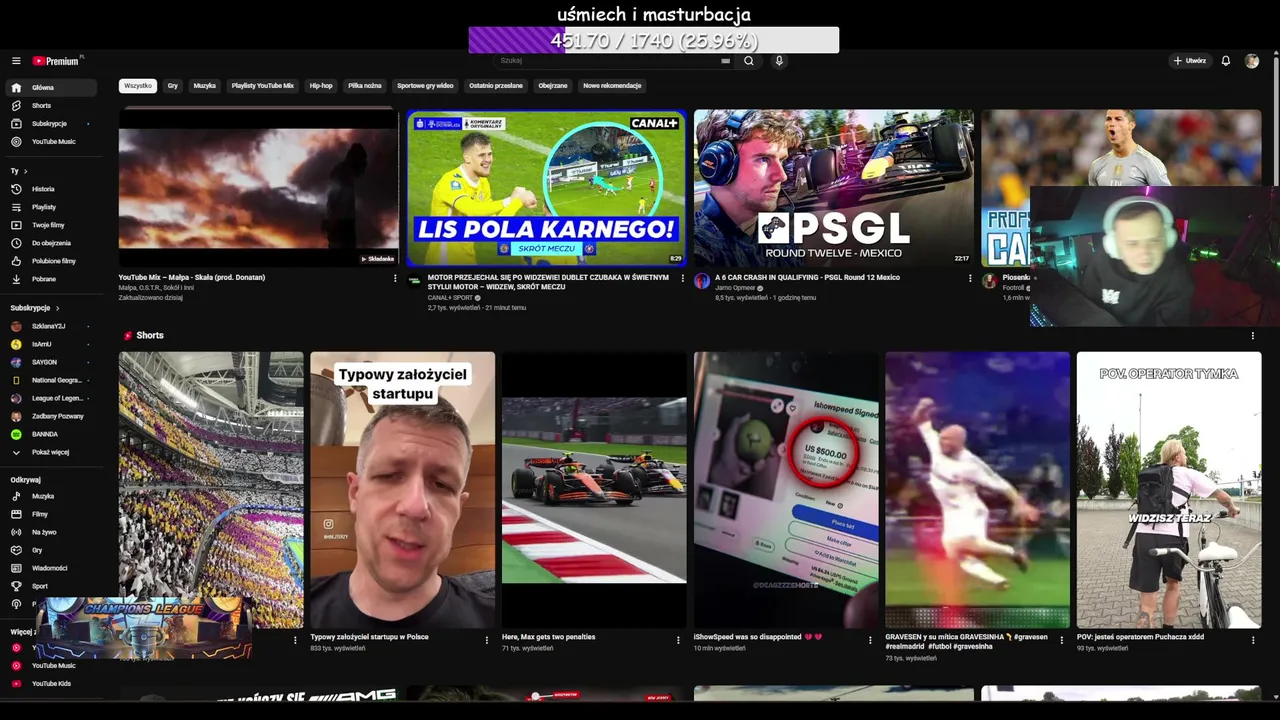1280x720 pixels.
Task: Open Shorts from the sidebar
Action: coord(53,105)
